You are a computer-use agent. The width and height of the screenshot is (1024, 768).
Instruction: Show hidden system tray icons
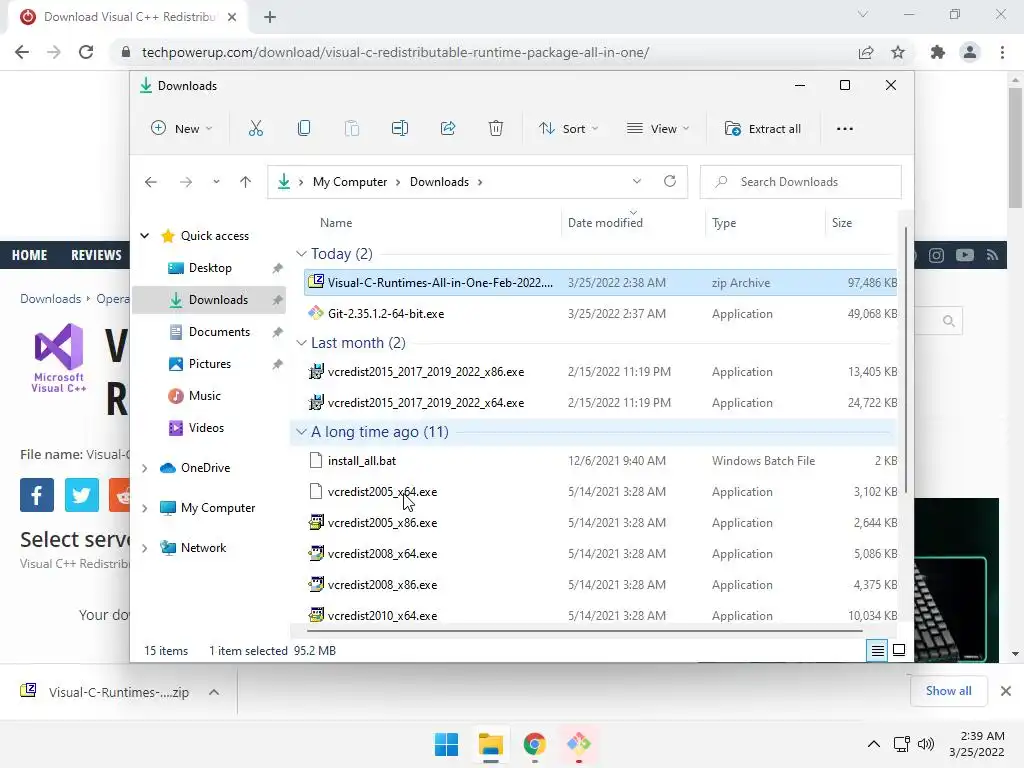[x=874, y=744]
